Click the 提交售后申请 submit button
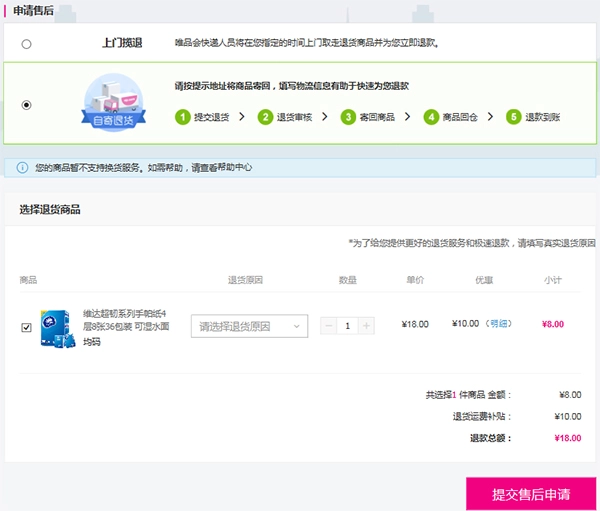The height and width of the screenshot is (511, 600). 530,494
